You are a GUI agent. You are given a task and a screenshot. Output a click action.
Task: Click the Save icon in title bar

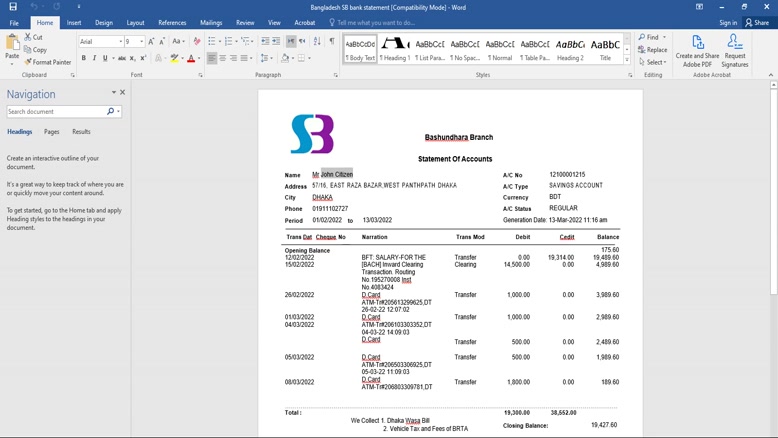tap(13, 7)
